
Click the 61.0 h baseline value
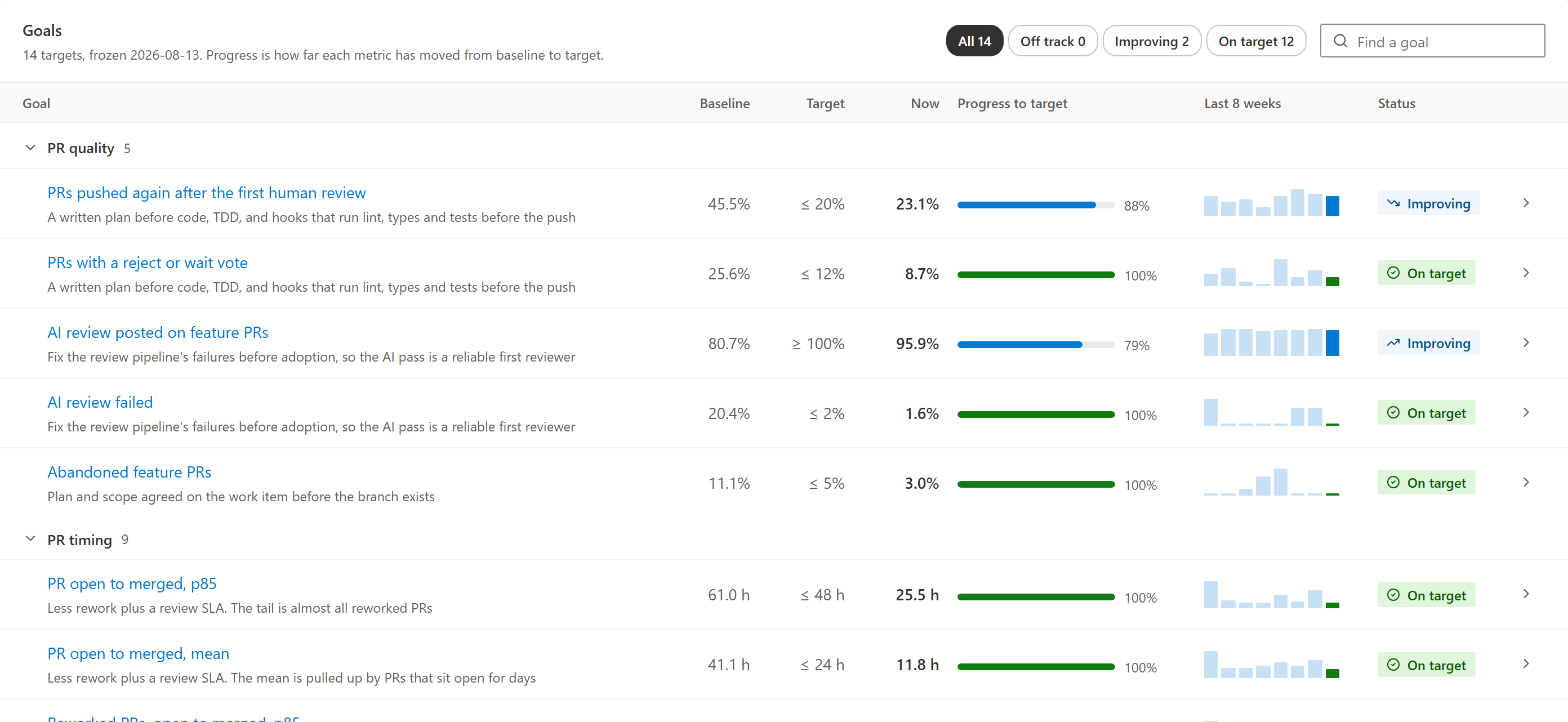[x=729, y=595]
